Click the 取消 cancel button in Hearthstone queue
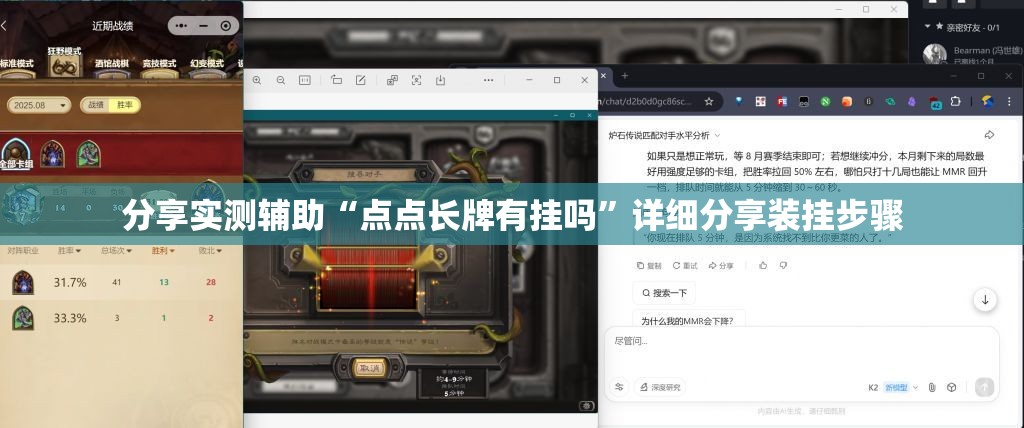Image resolution: width=1024 pixels, height=428 pixels. (369, 368)
